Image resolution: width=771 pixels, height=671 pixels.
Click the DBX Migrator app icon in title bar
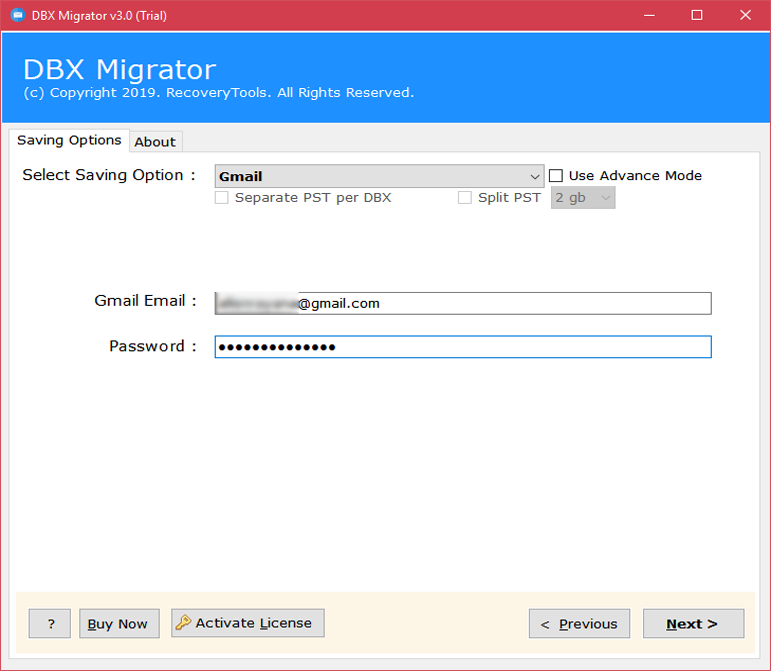(x=18, y=15)
